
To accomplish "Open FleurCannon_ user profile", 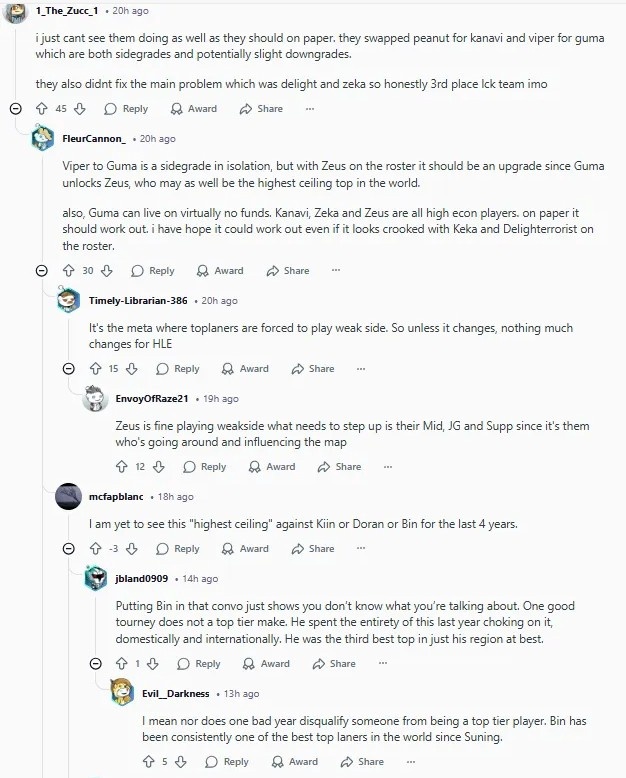I will (94, 139).
